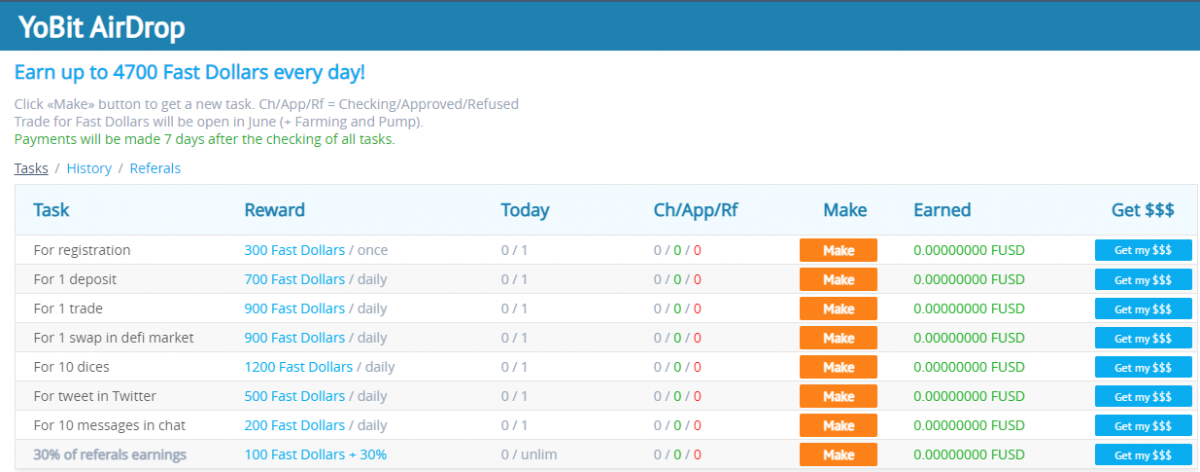Open the Tasks tab
Image resolution: width=1200 pixels, height=472 pixels.
click(31, 168)
